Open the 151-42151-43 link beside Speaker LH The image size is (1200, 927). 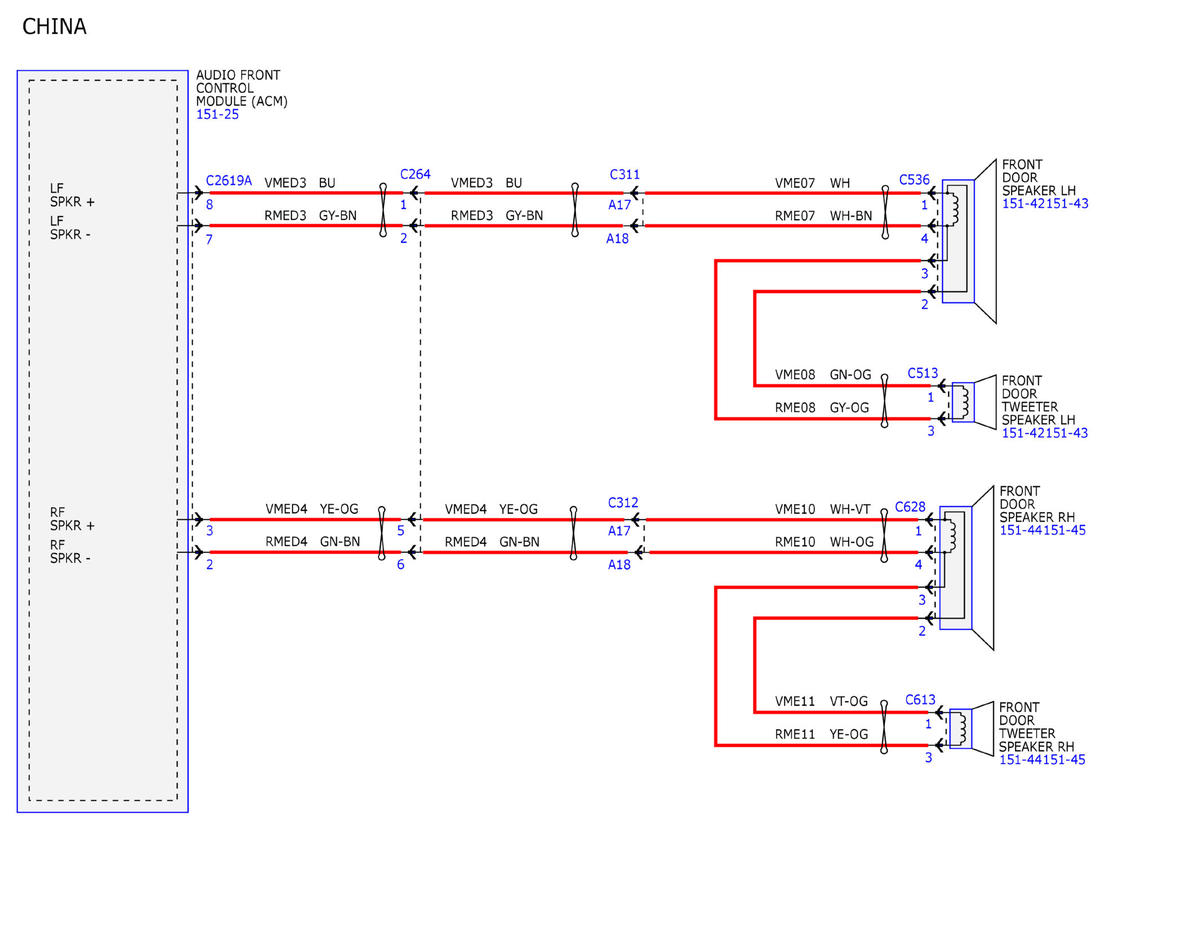click(x=1045, y=204)
